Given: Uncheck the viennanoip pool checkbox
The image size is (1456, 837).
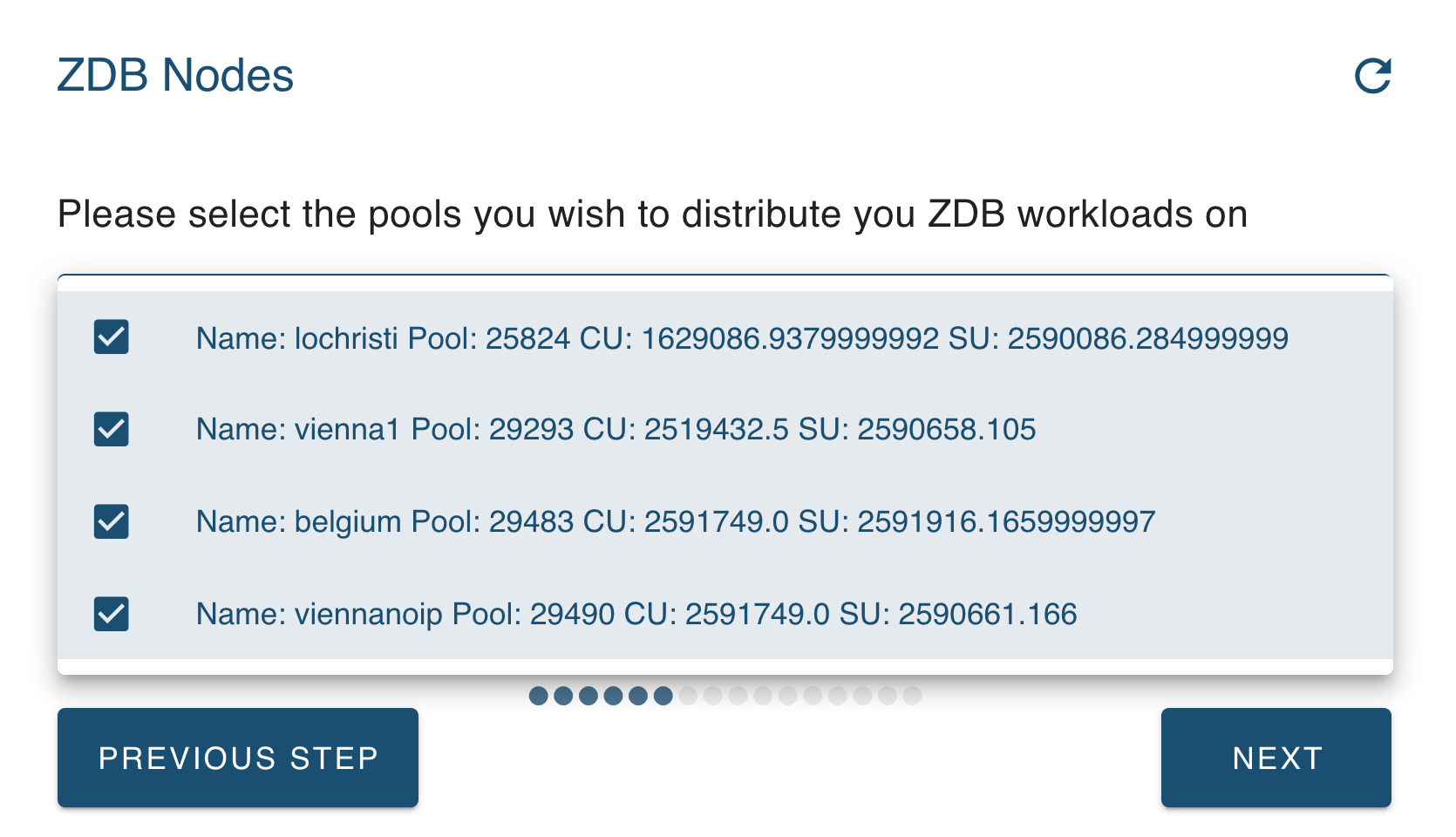Looking at the screenshot, I should coord(111,615).
